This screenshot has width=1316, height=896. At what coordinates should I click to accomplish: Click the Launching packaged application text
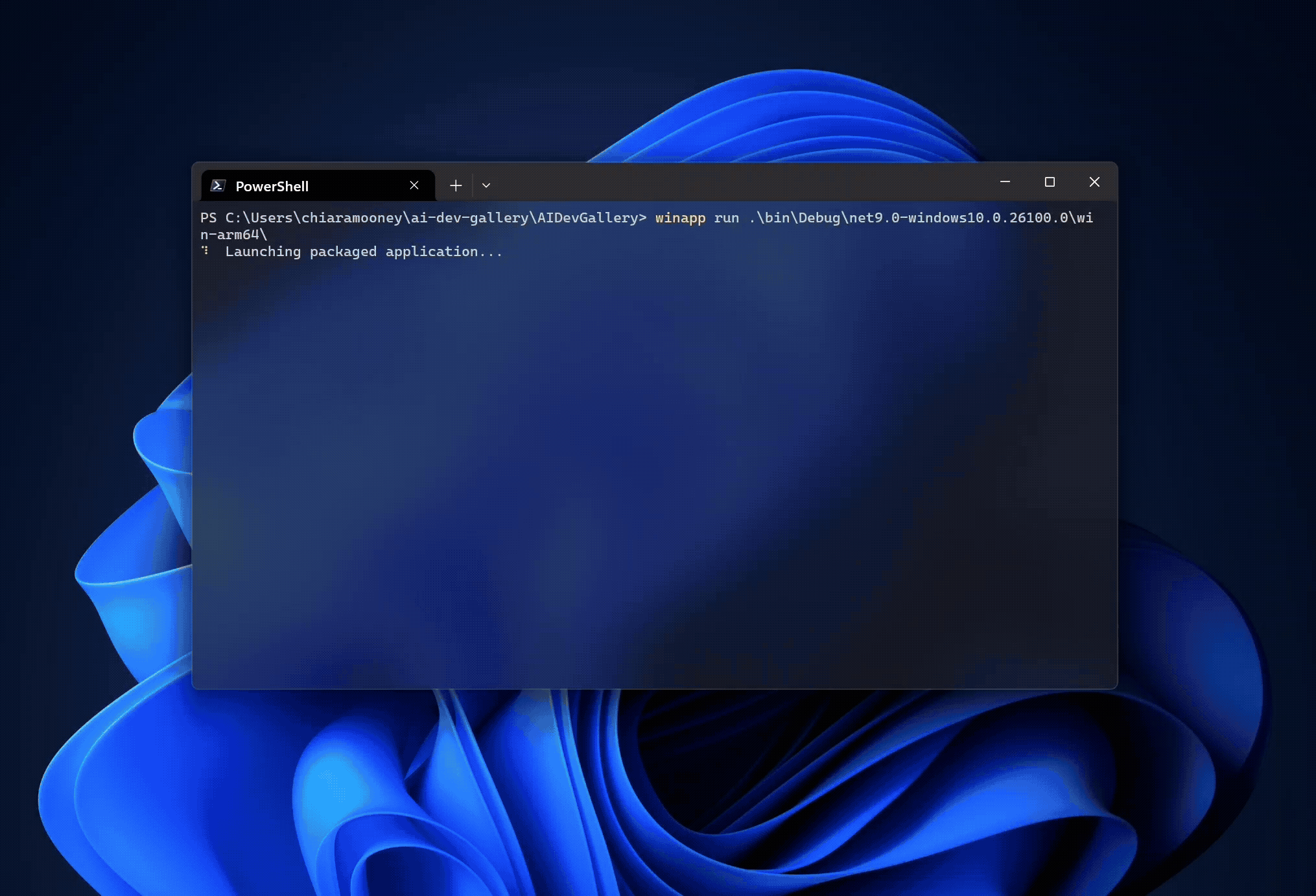(x=363, y=252)
